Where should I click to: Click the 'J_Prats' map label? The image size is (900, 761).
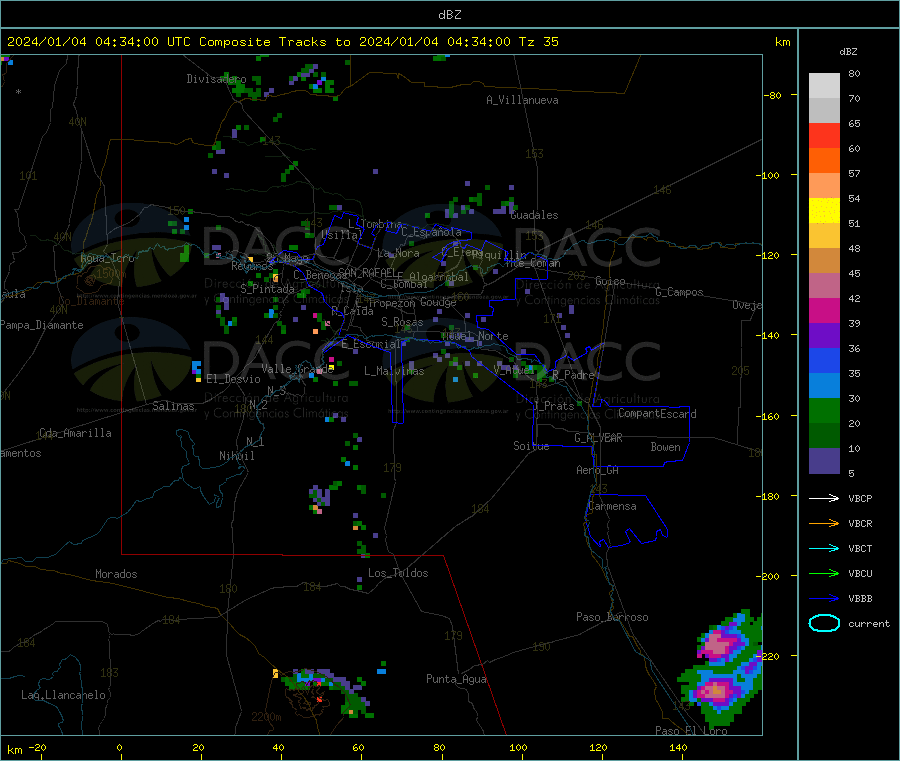click(554, 406)
